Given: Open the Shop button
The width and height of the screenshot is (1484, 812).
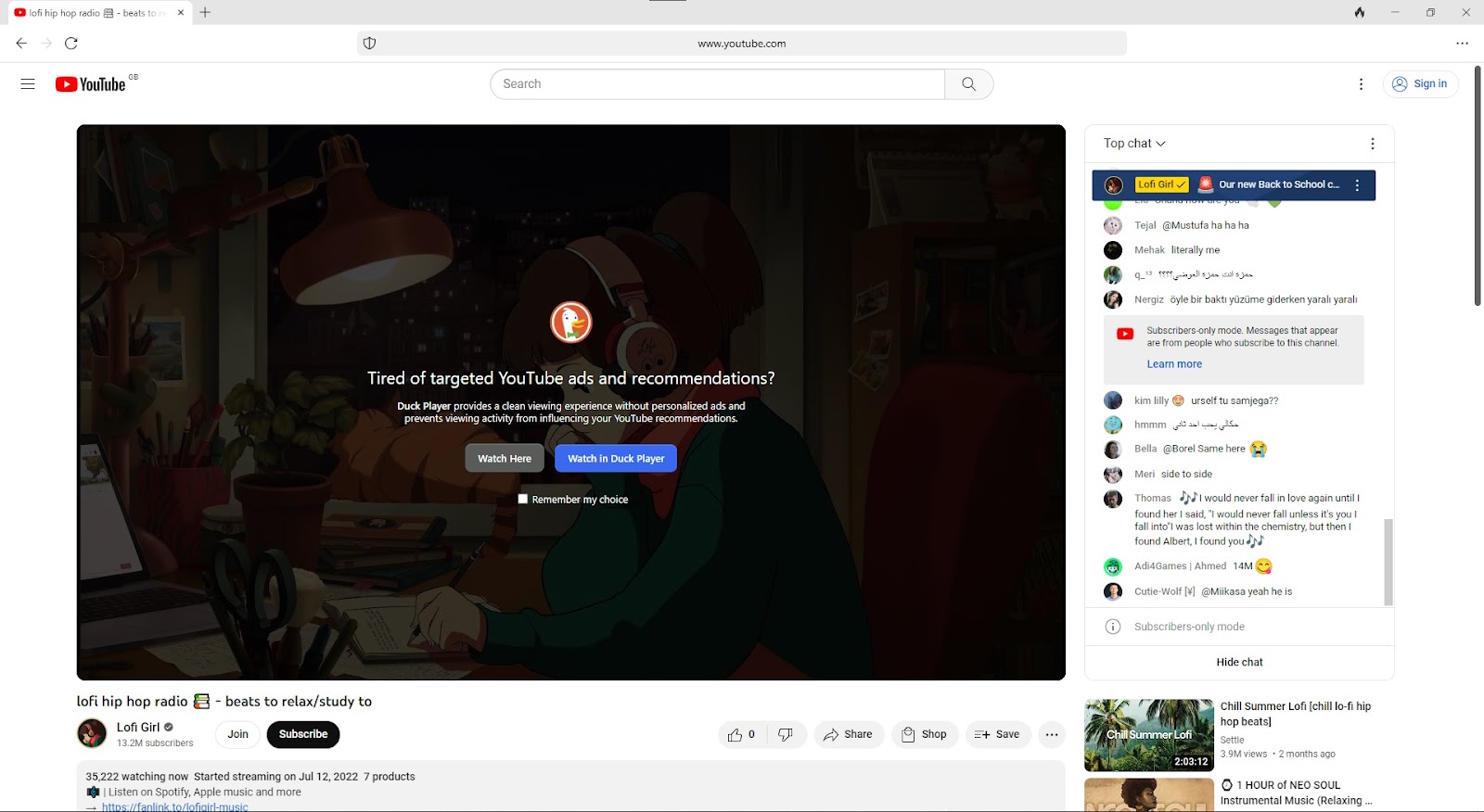Looking at the screenshot, I should tap(925, 734).
